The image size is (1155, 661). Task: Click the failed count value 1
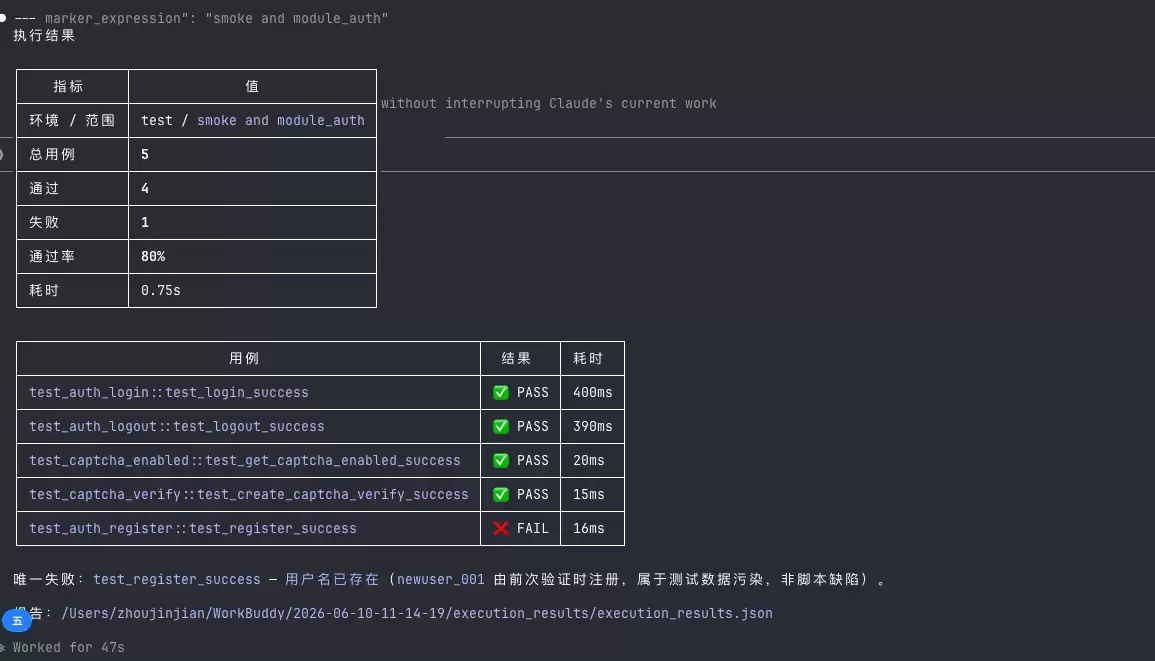[144, 222]
